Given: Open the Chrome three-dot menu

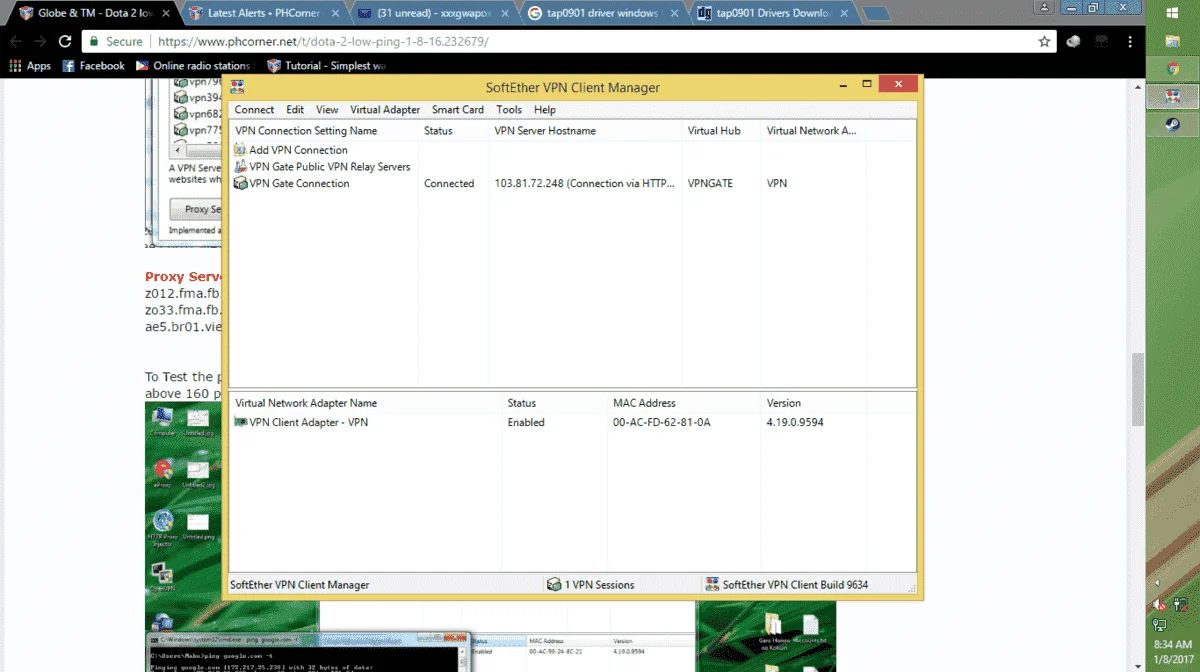Looking at the screenshot, I should (1131, 42).
